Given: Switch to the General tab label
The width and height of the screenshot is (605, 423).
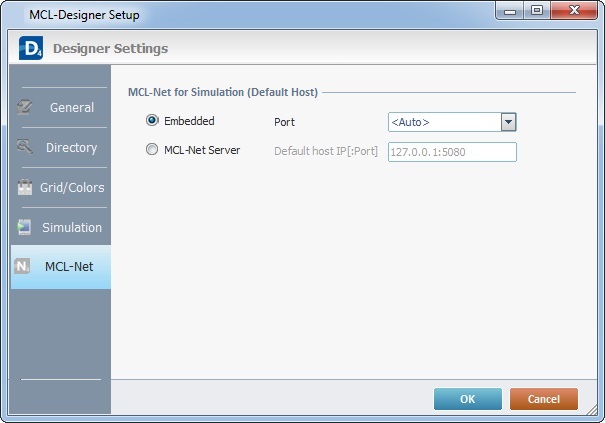Looking at the screenshot, I should click(72, 107).
